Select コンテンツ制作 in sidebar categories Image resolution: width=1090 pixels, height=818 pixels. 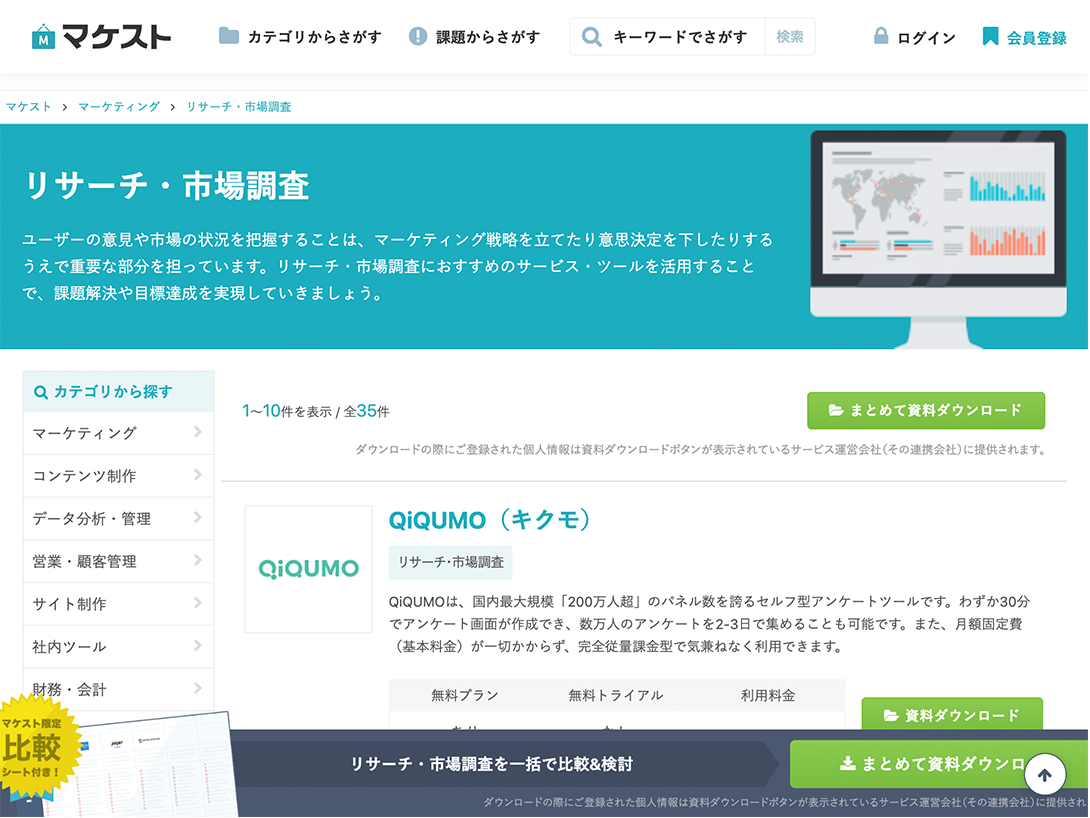(x=118, y=476)
